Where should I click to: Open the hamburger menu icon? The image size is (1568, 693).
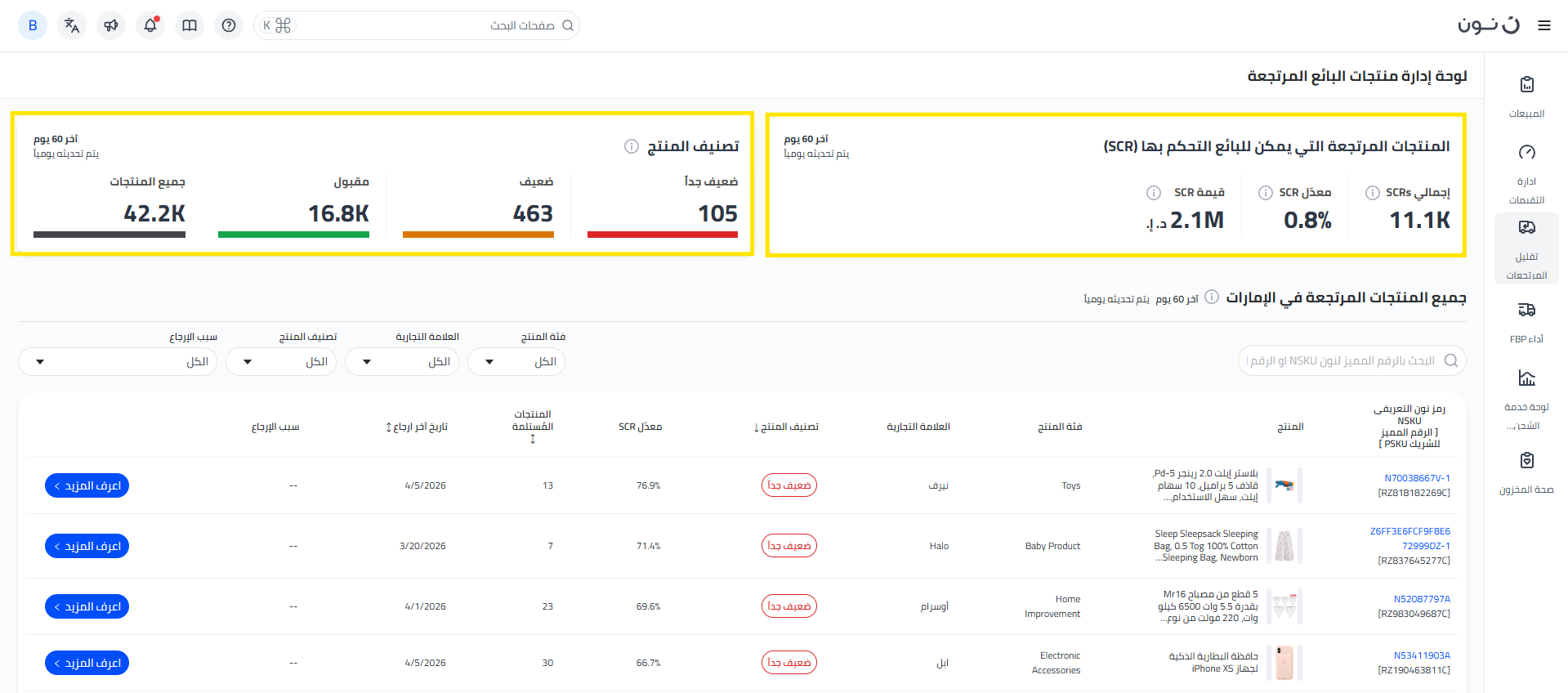coord(1543,25)
